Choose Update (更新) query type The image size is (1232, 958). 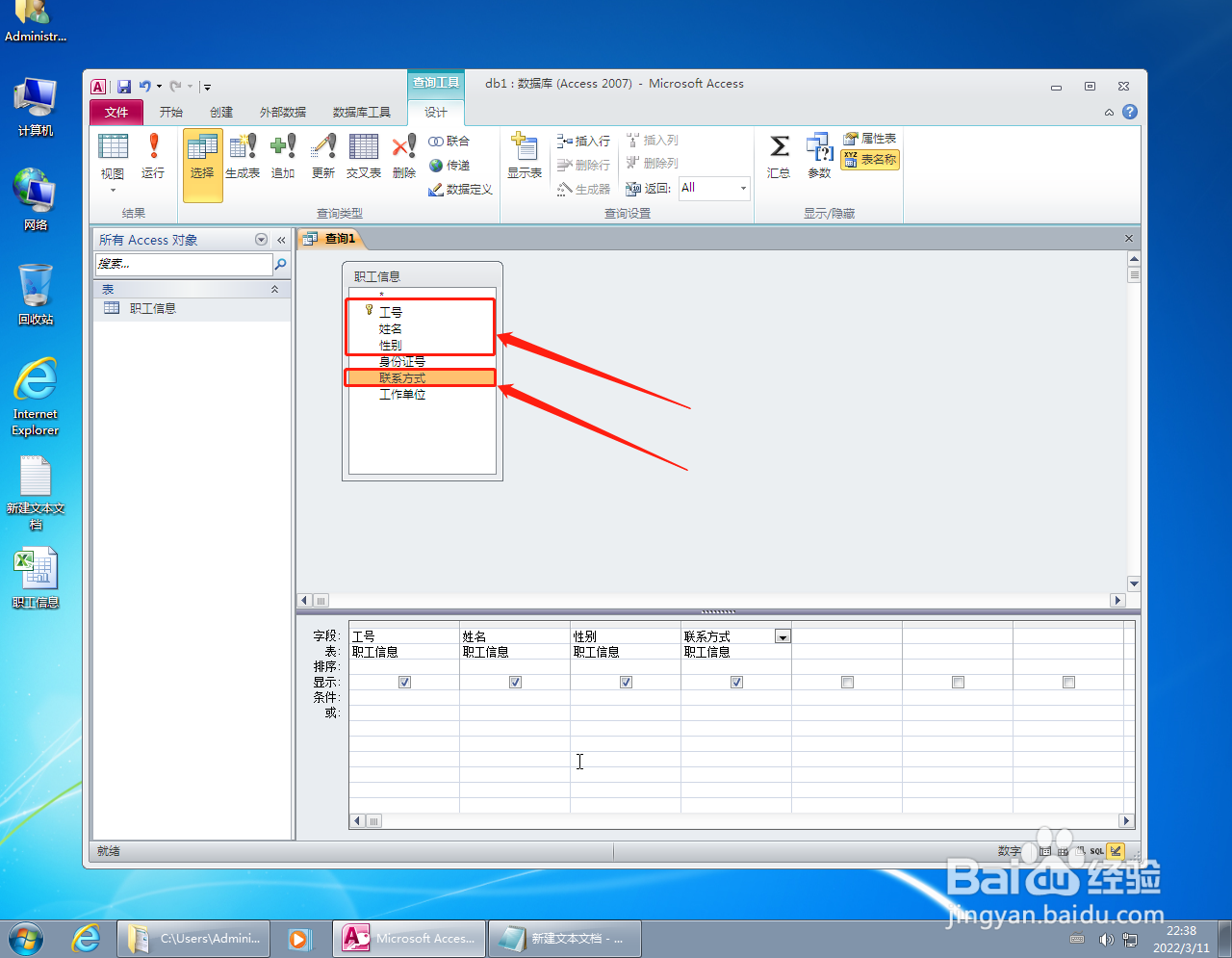(323, 156)
